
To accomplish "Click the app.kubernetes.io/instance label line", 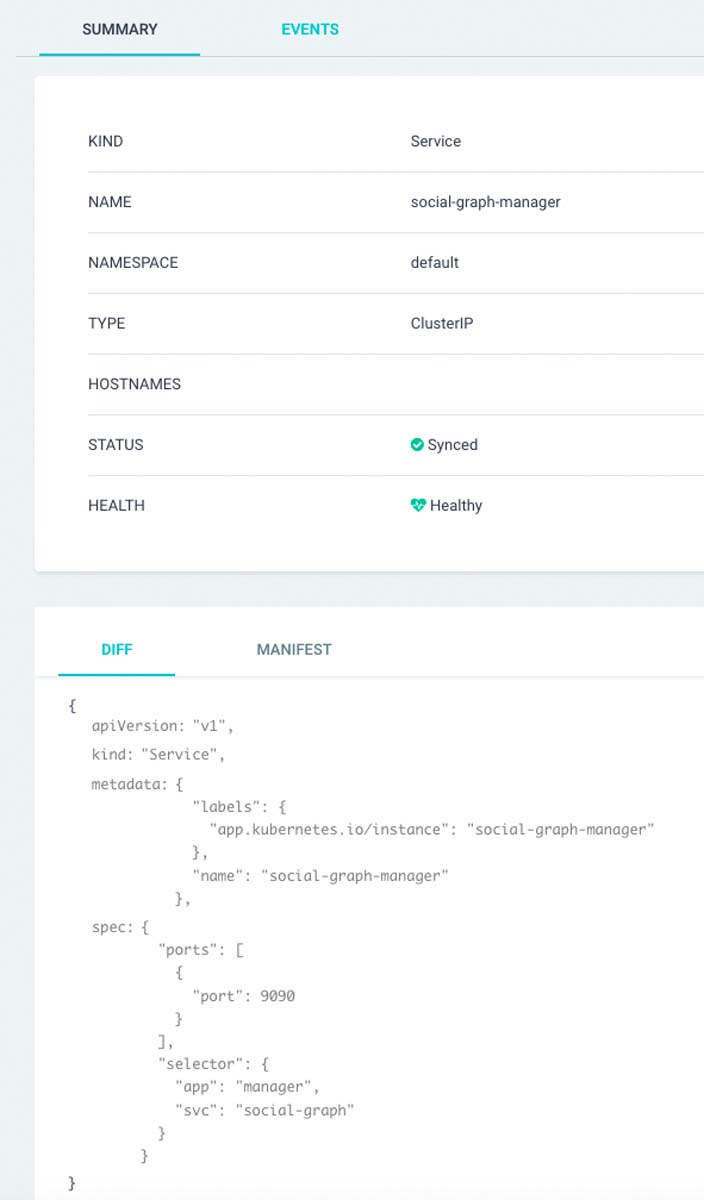I will (431, 830).
